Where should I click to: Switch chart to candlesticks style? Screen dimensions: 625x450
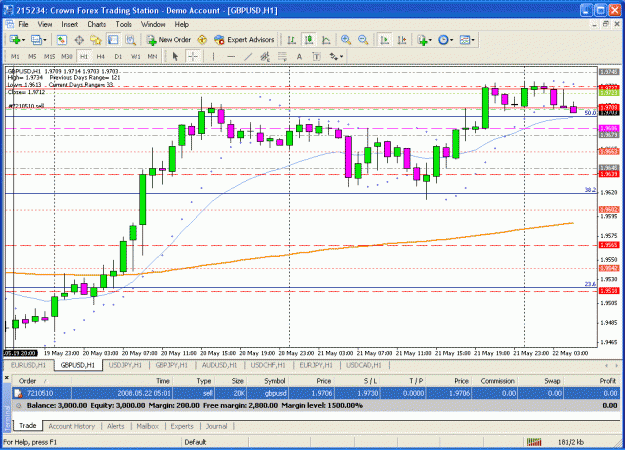pos(309,40)
